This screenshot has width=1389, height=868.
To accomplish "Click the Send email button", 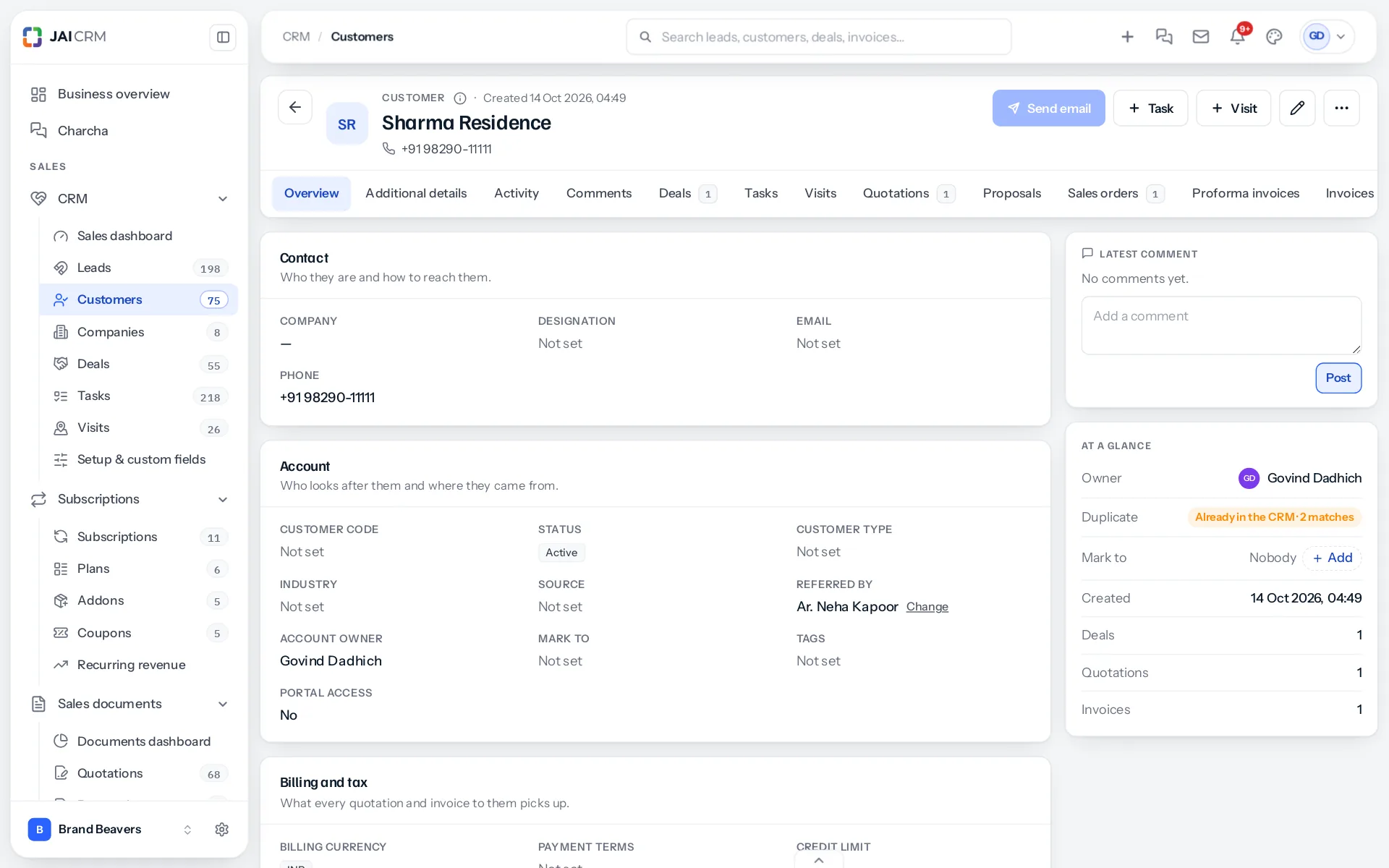I will tap(1048, 108).
